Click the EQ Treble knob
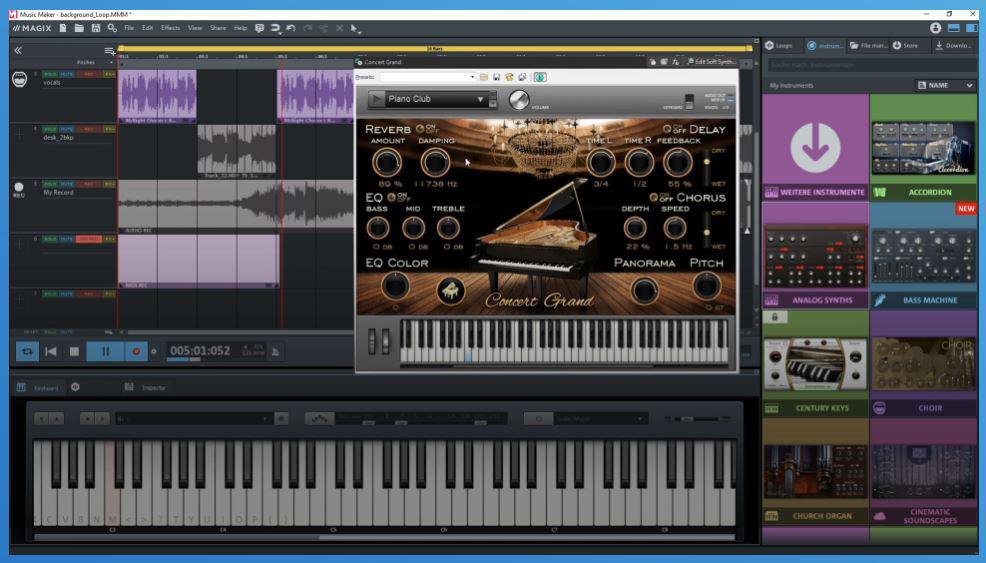 448,228
